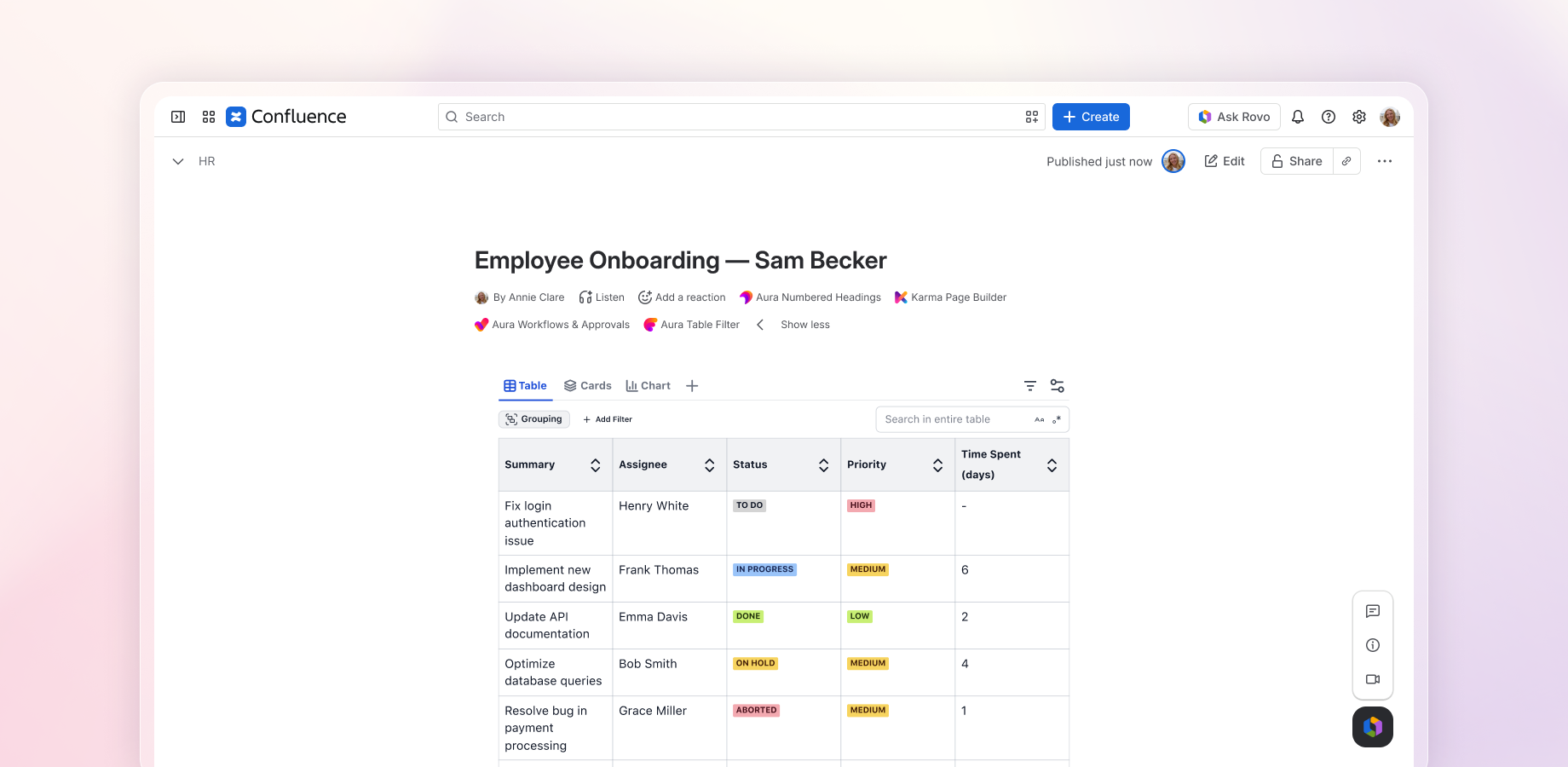Screen dimensions: 1568x767
Task: Sort by Time Spent column
Action: (x=1052, y=465)
